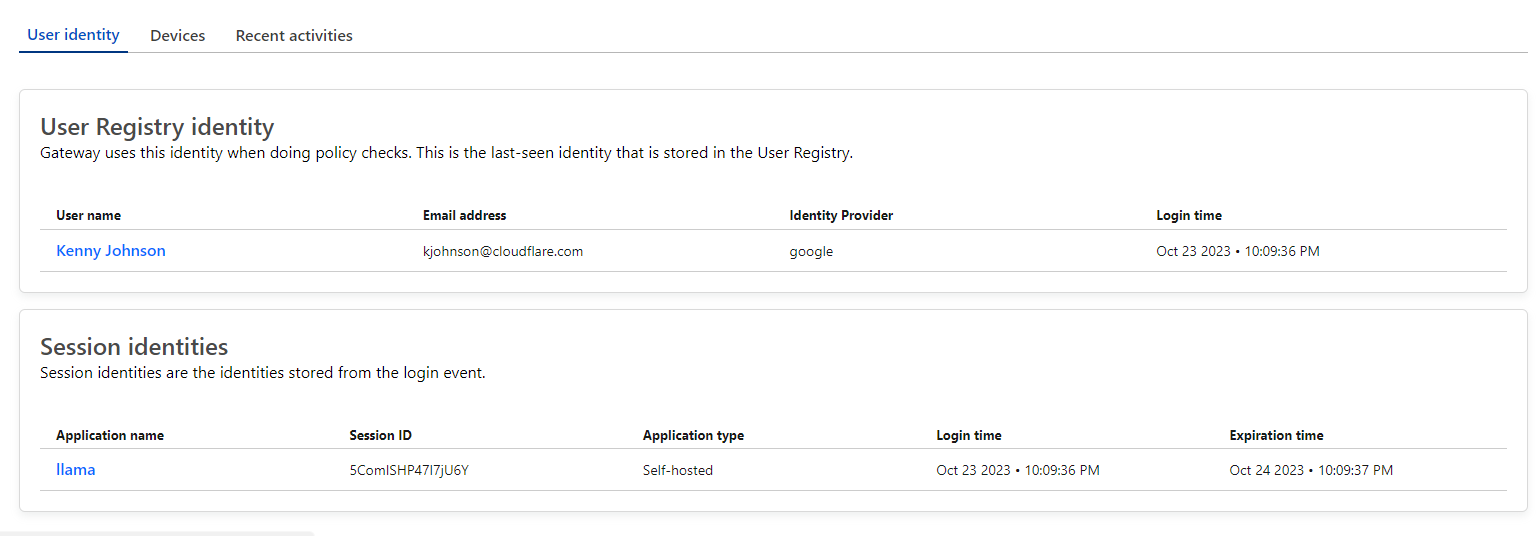Click the Session ID column header
1536x536 pixels.
point(380,435)
